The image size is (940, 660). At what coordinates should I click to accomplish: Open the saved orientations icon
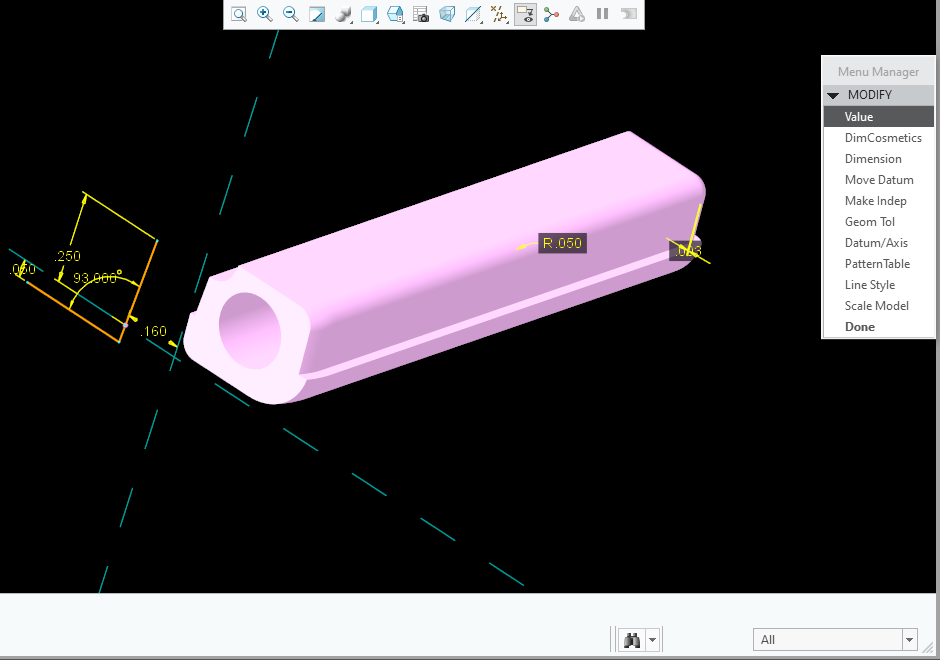tap(395, 14)
